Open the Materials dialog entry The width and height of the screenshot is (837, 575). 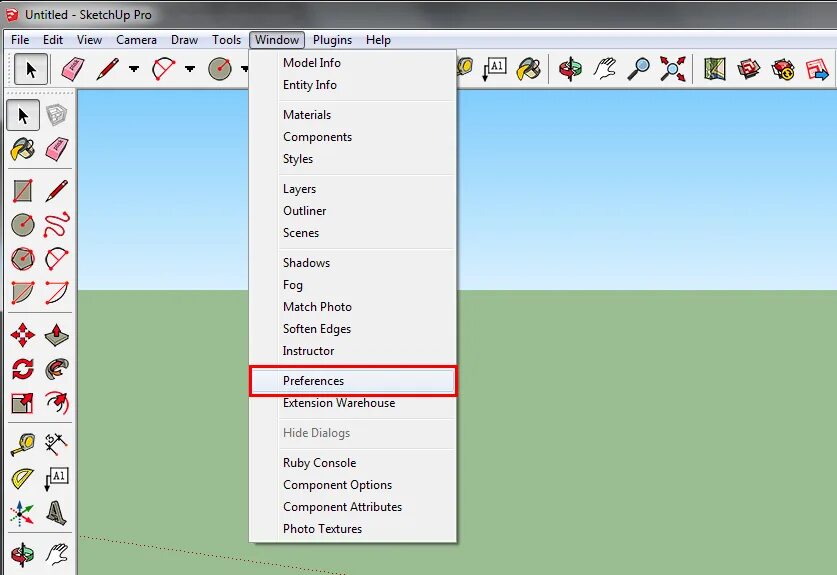pos(353,115)
